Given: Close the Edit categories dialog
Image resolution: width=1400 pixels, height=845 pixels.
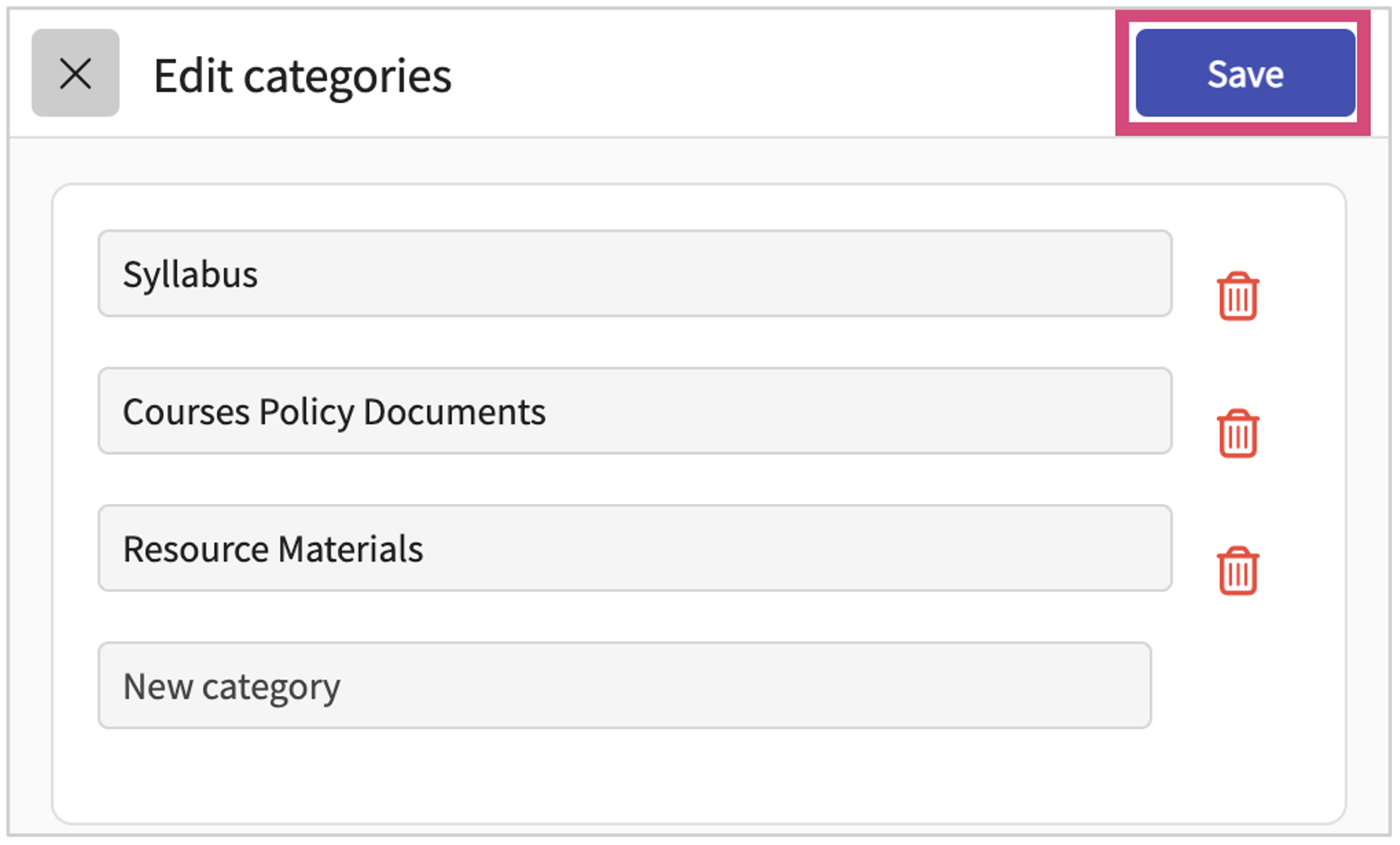Looking at the screenshot, I should 75,73.
